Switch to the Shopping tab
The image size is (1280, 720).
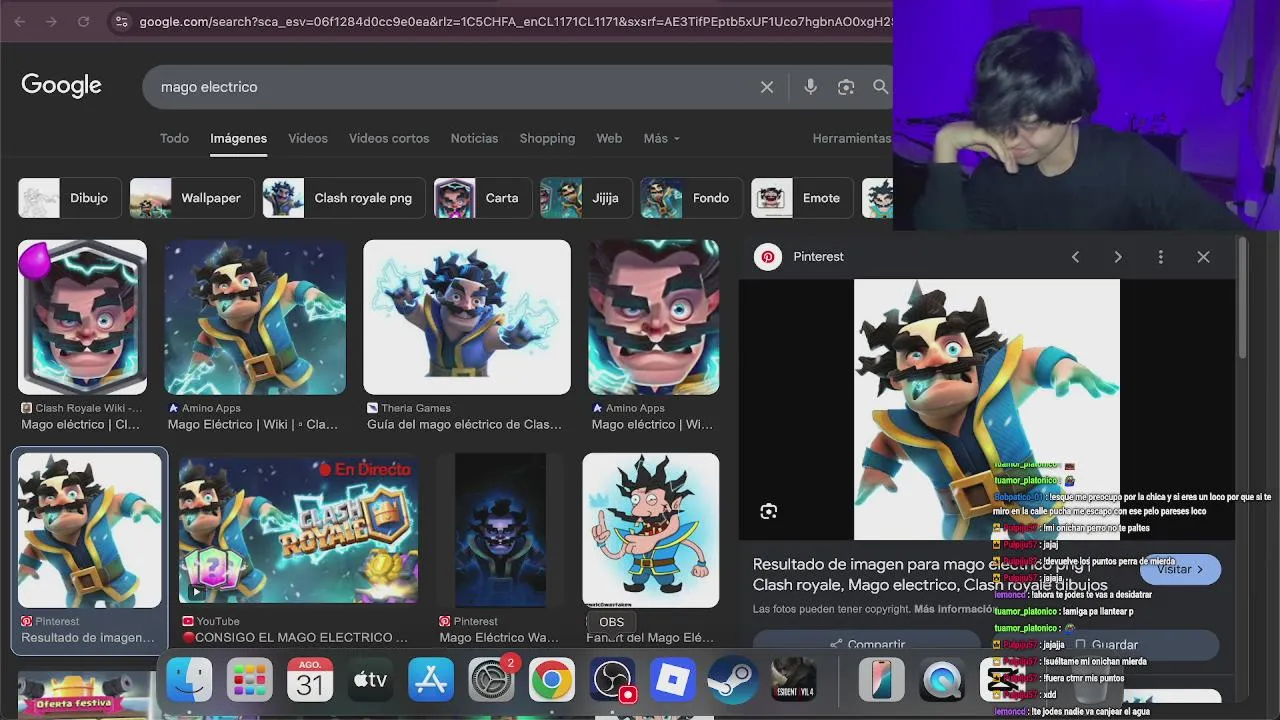click(x=547, y=138)
